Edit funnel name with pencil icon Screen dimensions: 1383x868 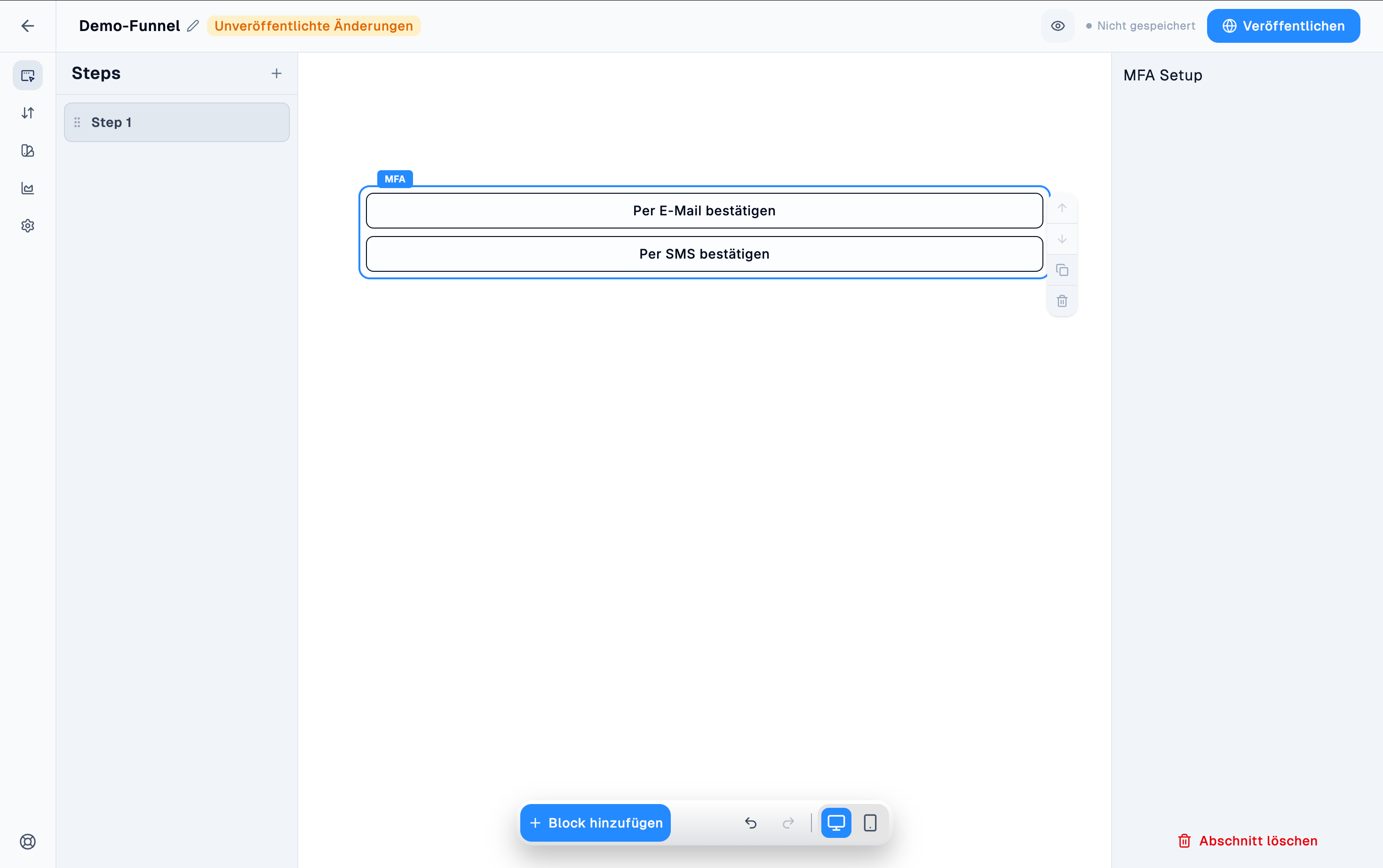(193, 26)
